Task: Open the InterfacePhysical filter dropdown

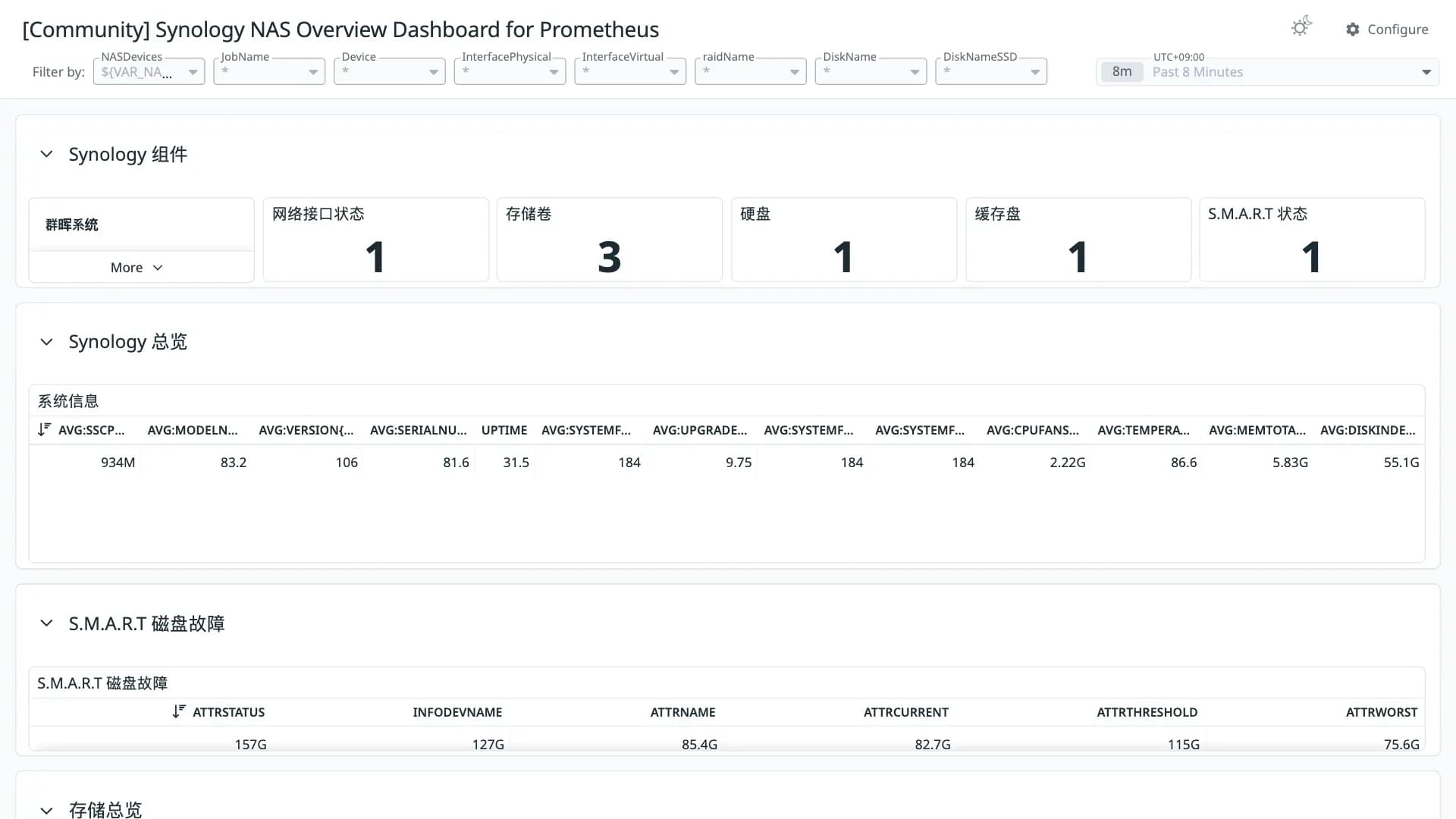Action: [x=510, y=71]
